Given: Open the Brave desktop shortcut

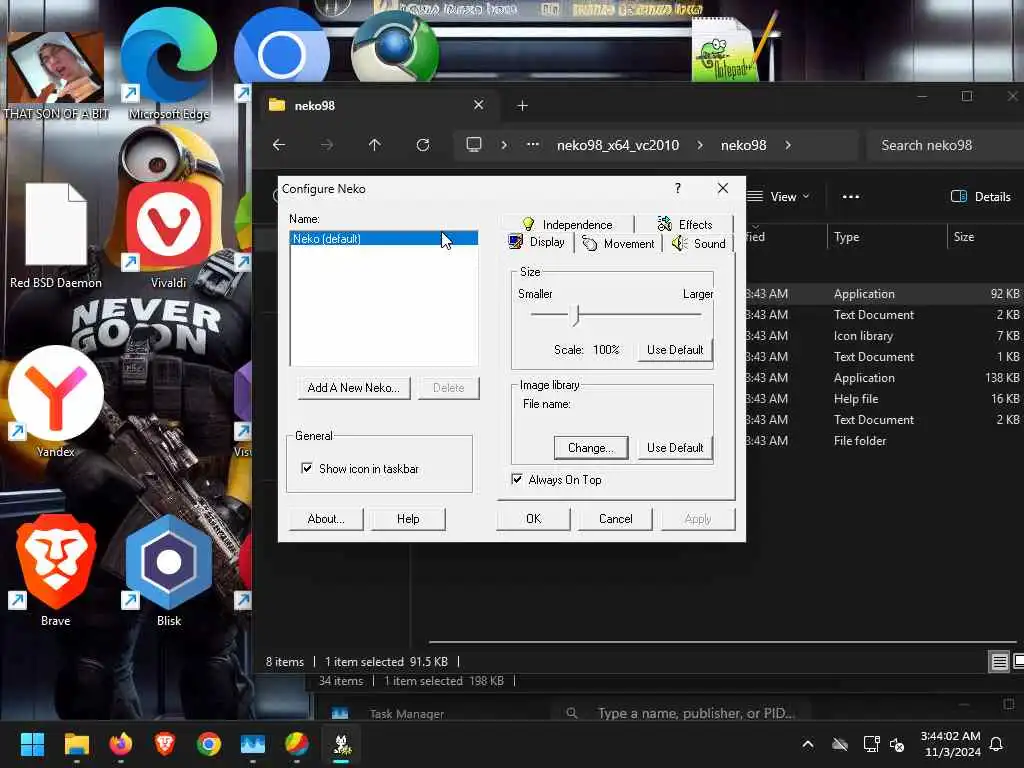Looking at the screenshot, I should pyautogui.click(x=56, y=572).
